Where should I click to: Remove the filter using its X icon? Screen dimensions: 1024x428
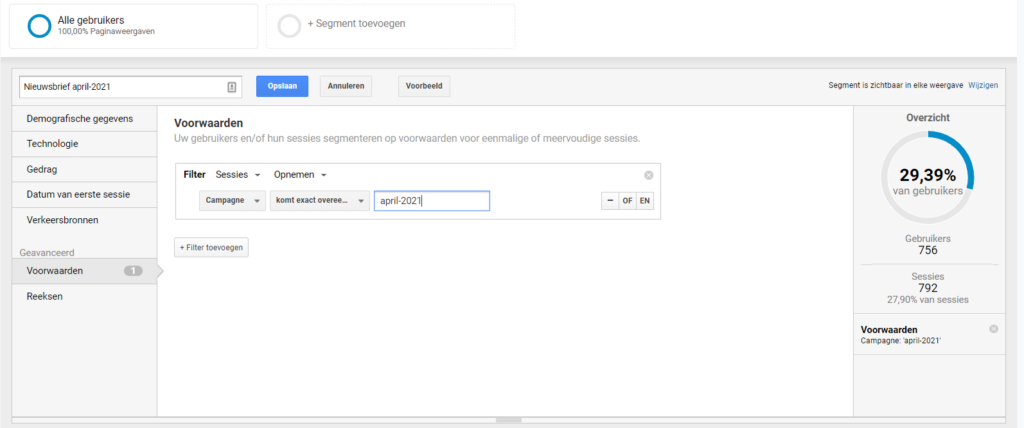point(648,175)
